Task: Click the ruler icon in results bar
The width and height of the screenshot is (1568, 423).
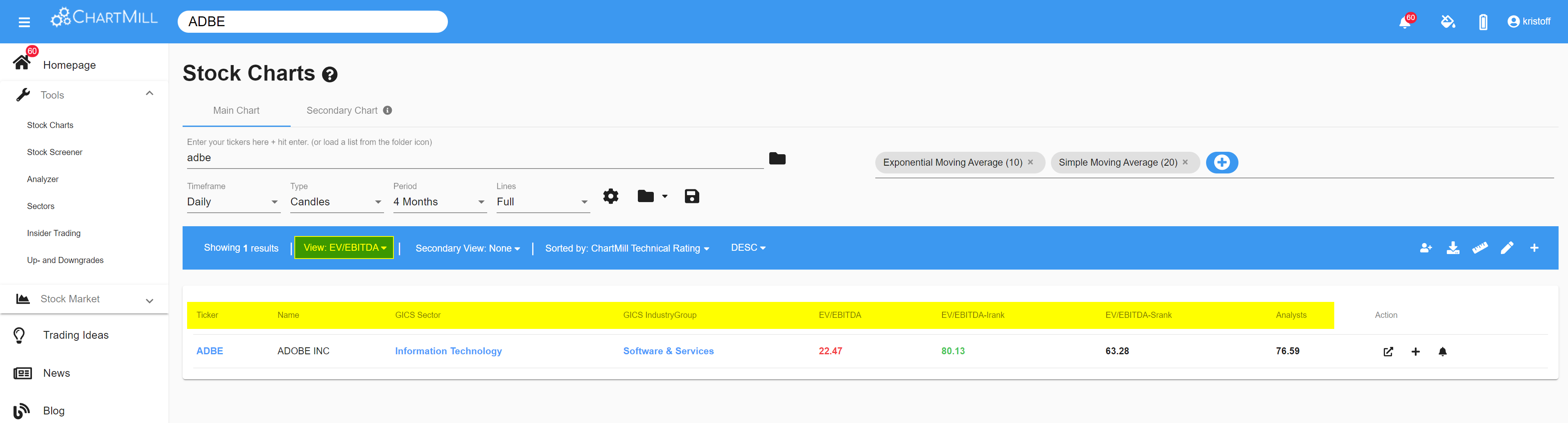Action: tap(1480, 248)
